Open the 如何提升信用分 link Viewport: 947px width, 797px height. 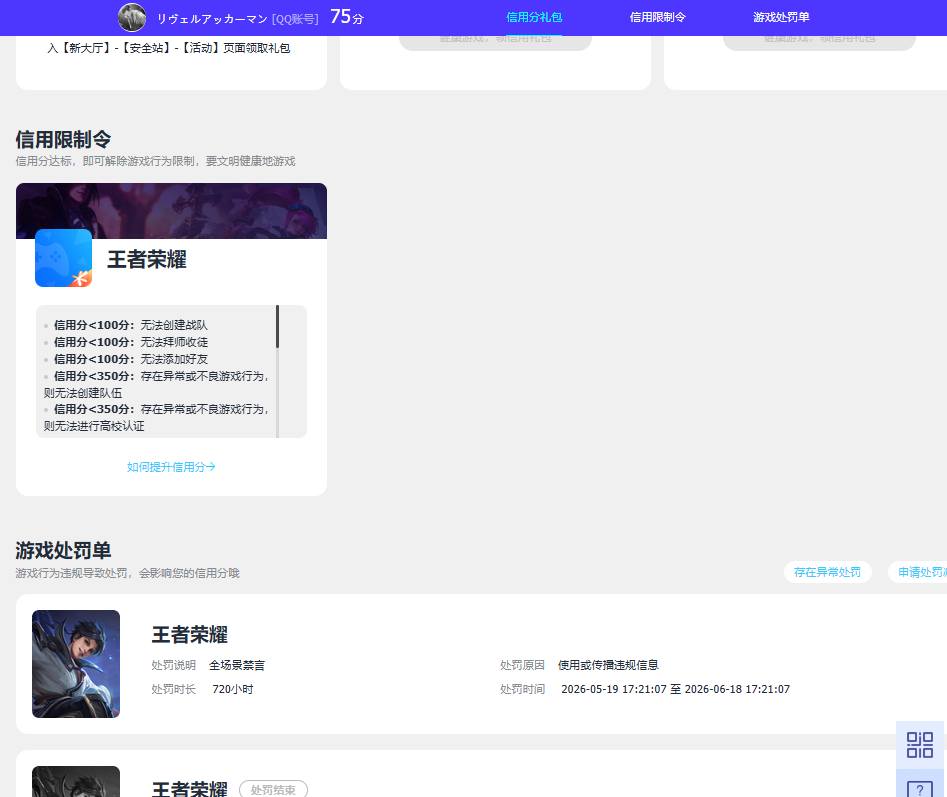pyautogui.click(x=171, y=467)
